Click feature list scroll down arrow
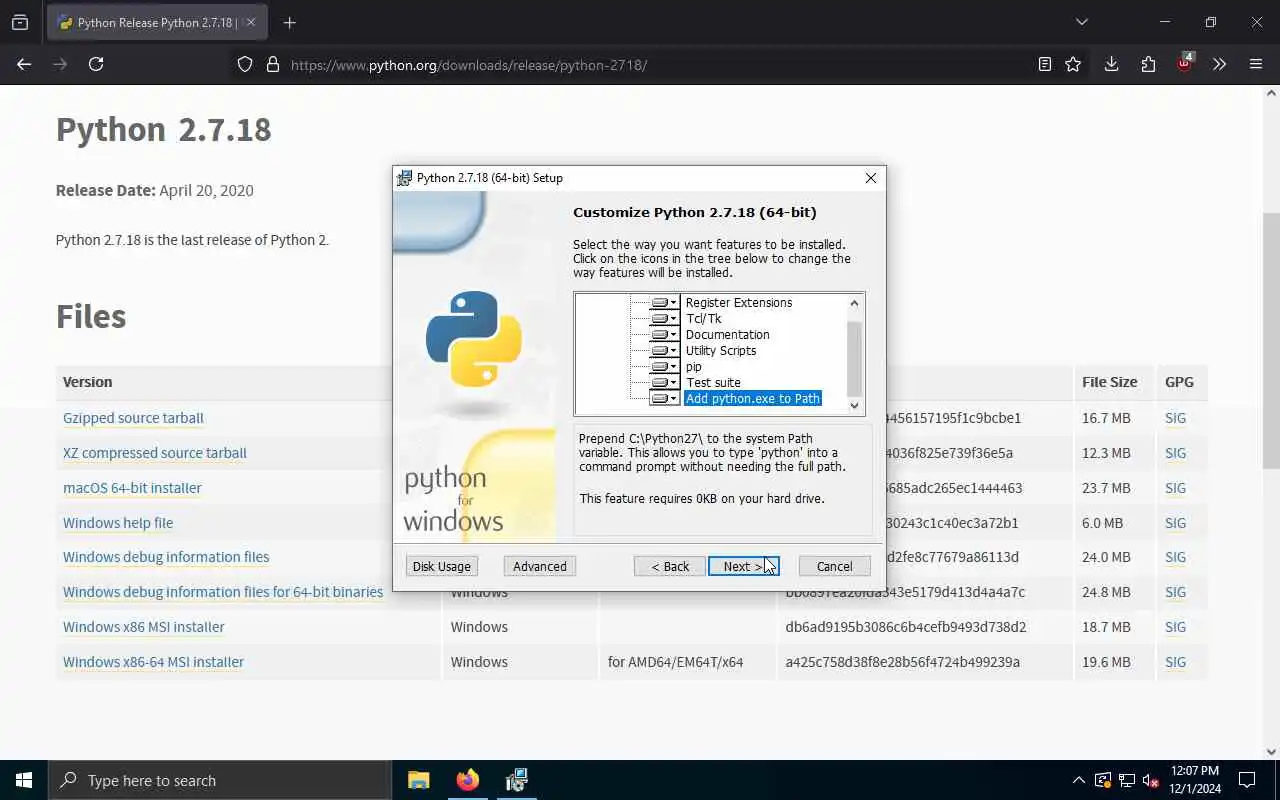Image resolution: width=1280 pixels, height=800 pixels. click(854, 405)
